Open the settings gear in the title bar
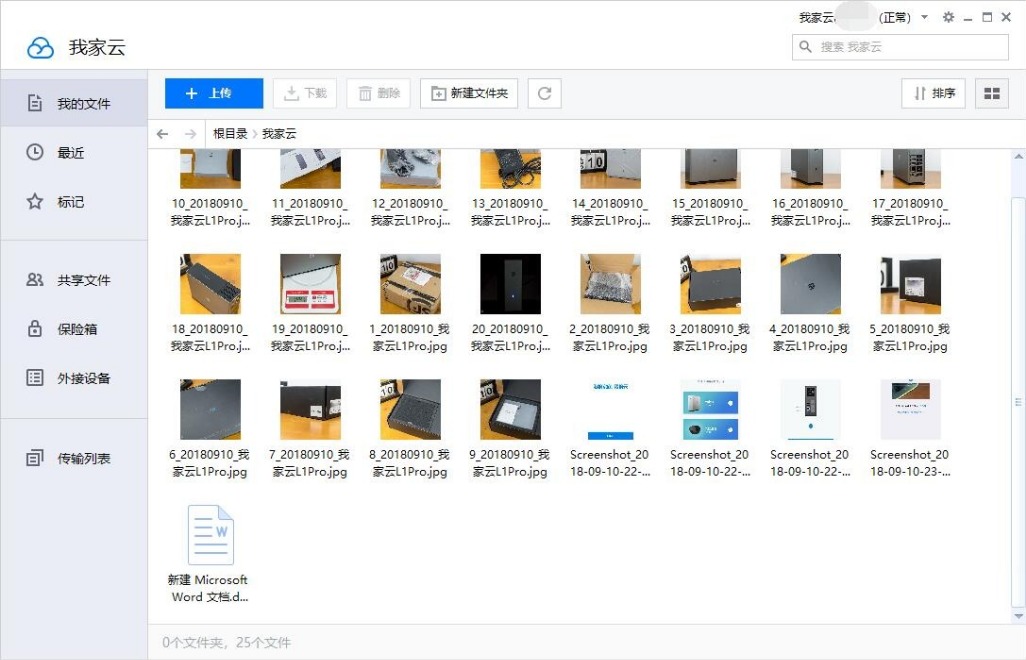Image resolution: width=1026 pixels, height=660 pixels. point(948,17)
